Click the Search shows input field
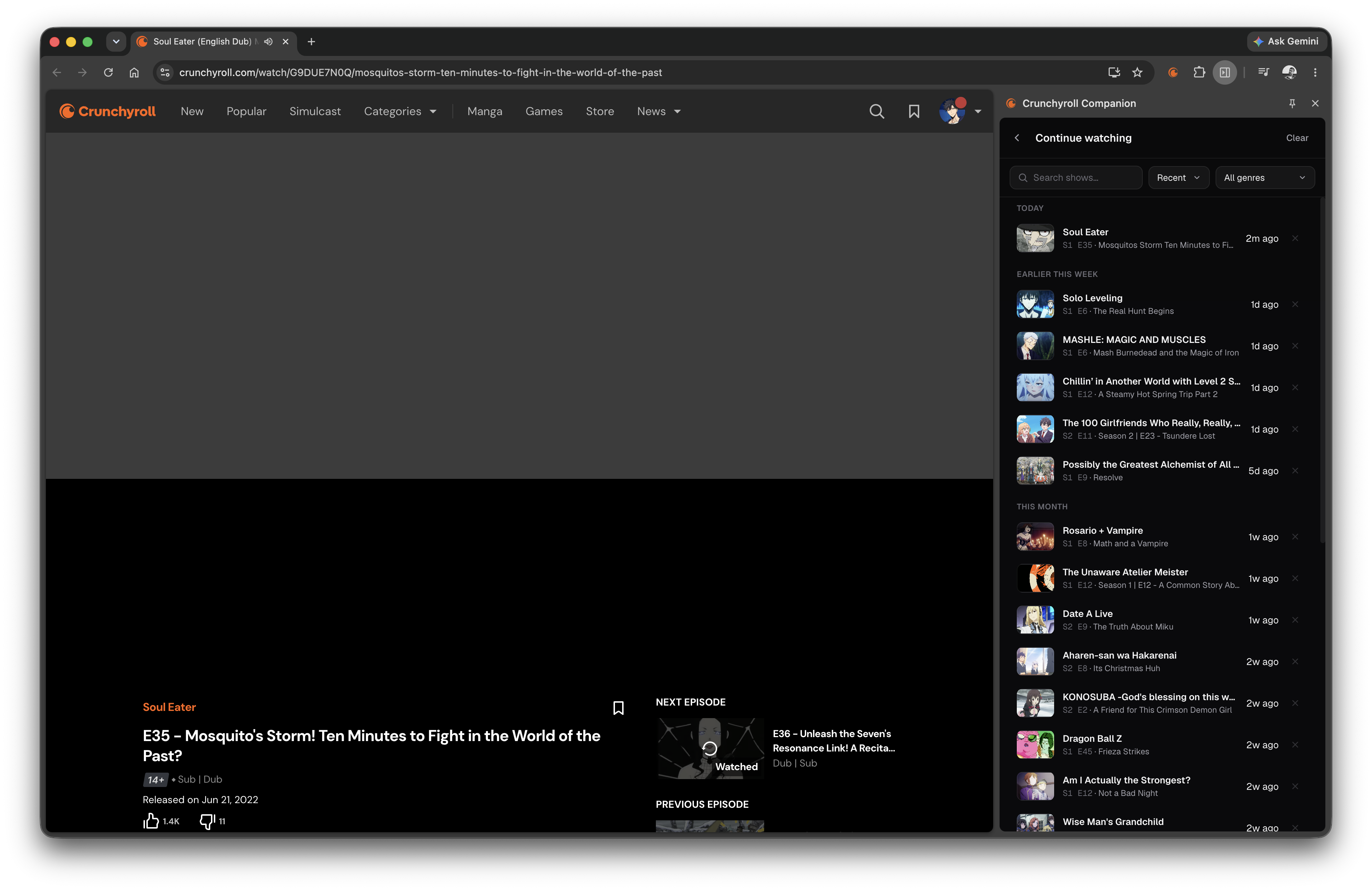Image resolution: width=1372 pixels, height=891 pixels. [1076, 178]
